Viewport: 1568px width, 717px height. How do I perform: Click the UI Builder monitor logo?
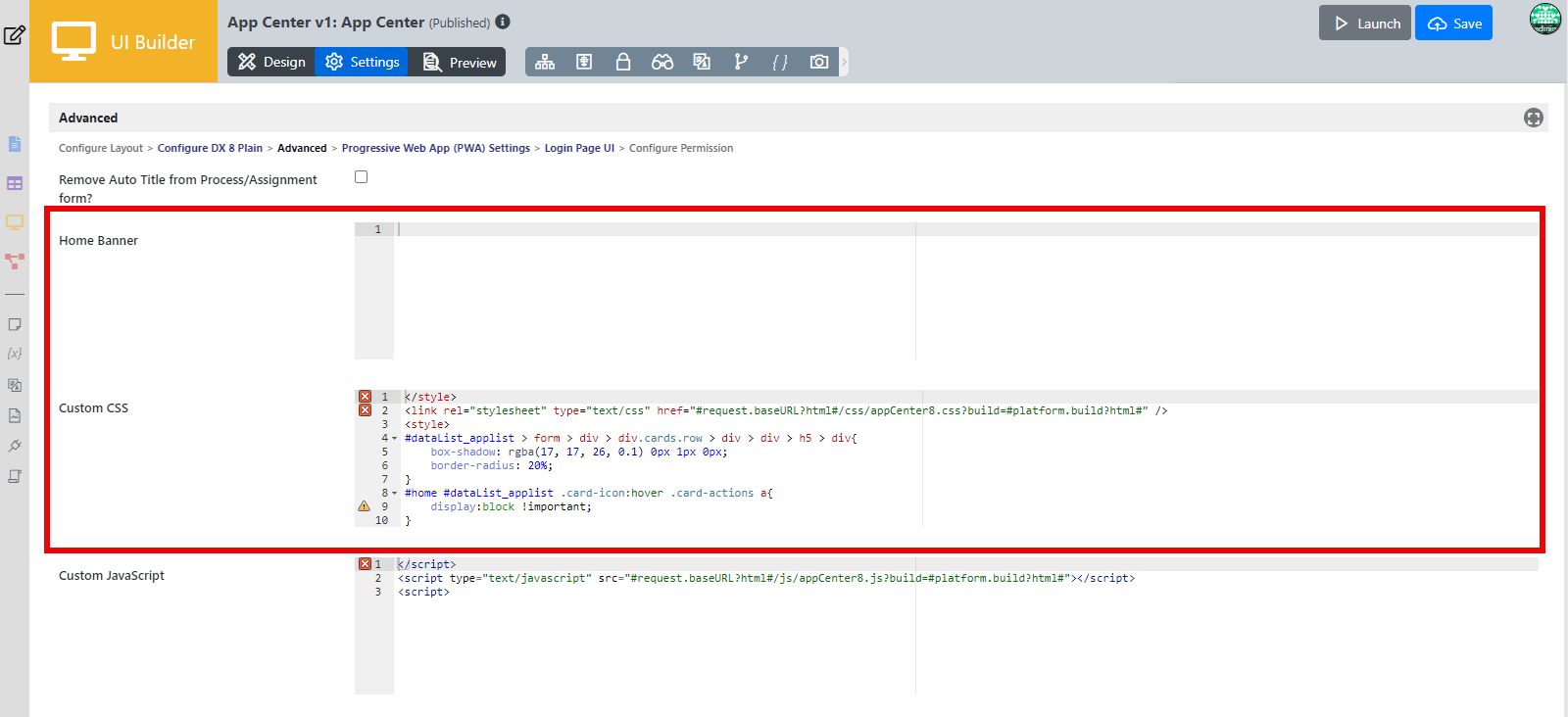click(73, 41)
